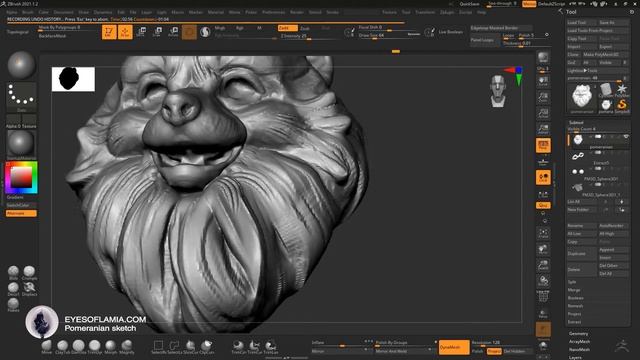Image resolution: width=640 pixels, height=360 pixels.
Task: Toggle pomeranian subtool eye visibility
Action: pos(626,137)
